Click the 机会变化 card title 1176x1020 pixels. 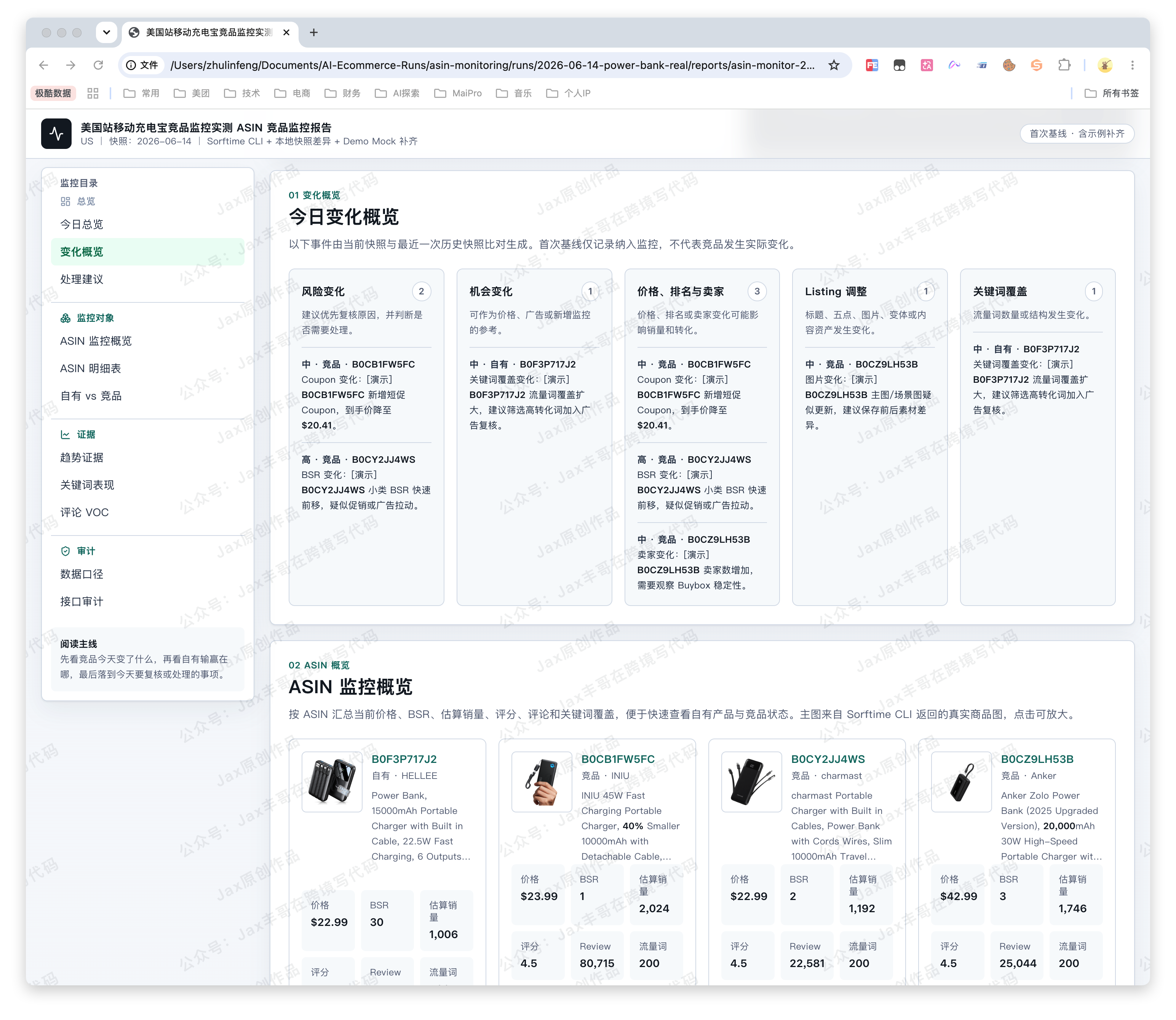[491, 291]
